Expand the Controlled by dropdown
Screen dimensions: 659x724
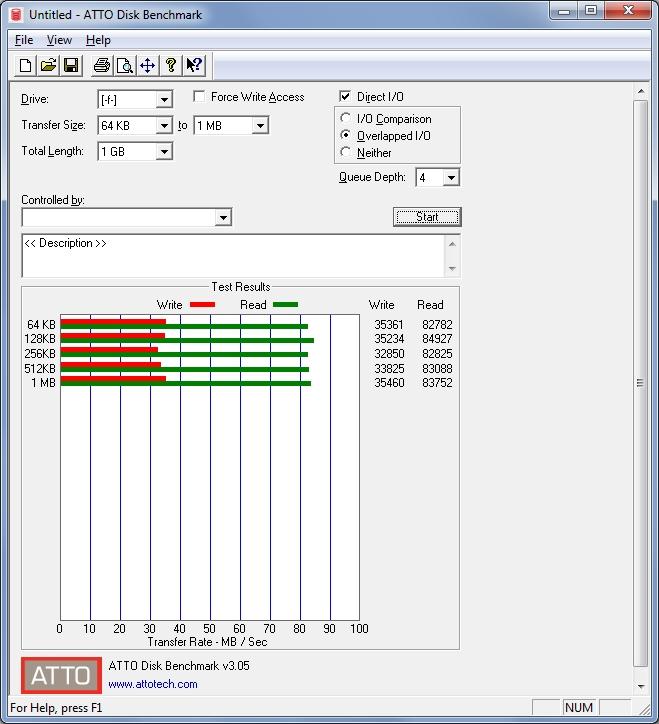[223, 217]
